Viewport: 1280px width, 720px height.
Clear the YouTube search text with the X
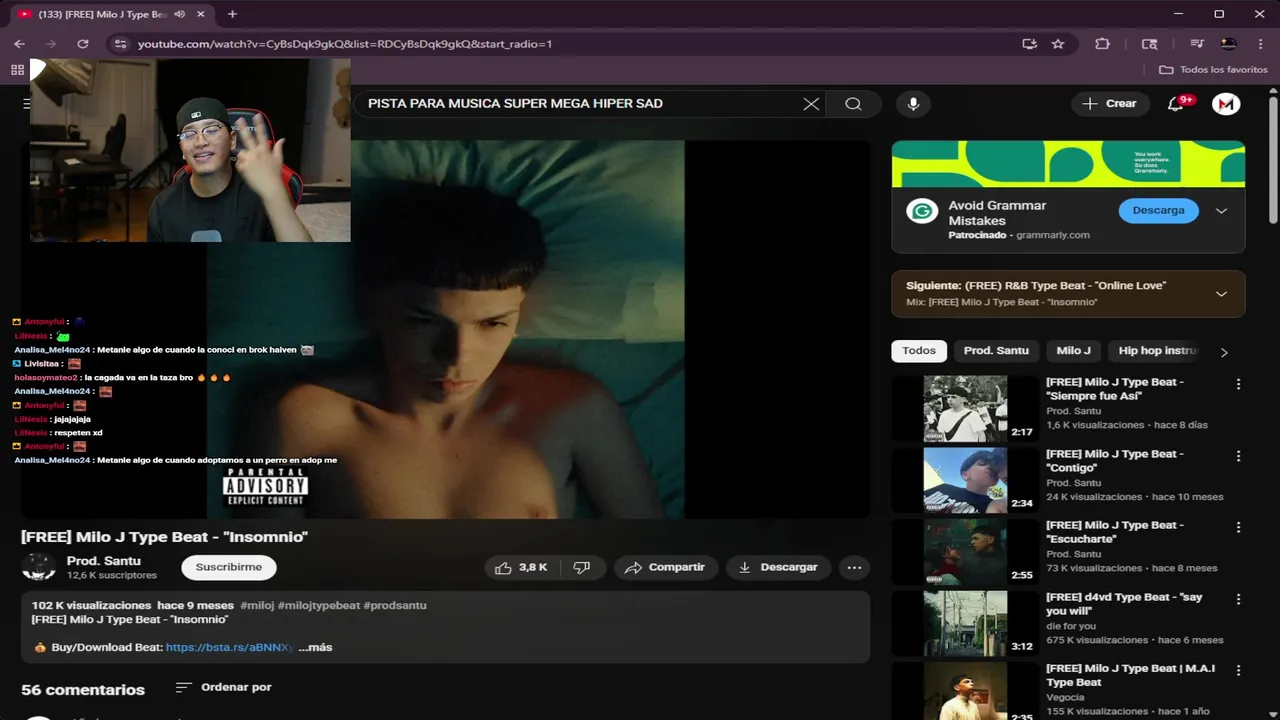(x=811, y=104)
